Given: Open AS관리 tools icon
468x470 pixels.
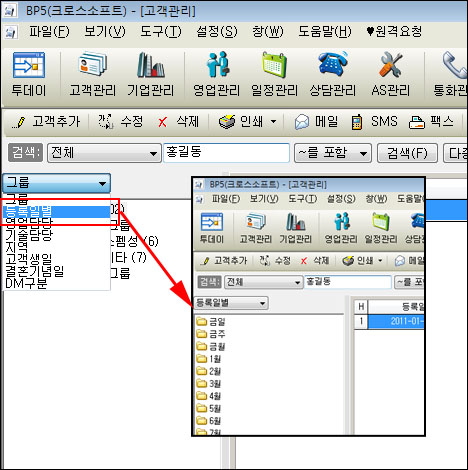Looking at the screenshot, I should point(390,64).
